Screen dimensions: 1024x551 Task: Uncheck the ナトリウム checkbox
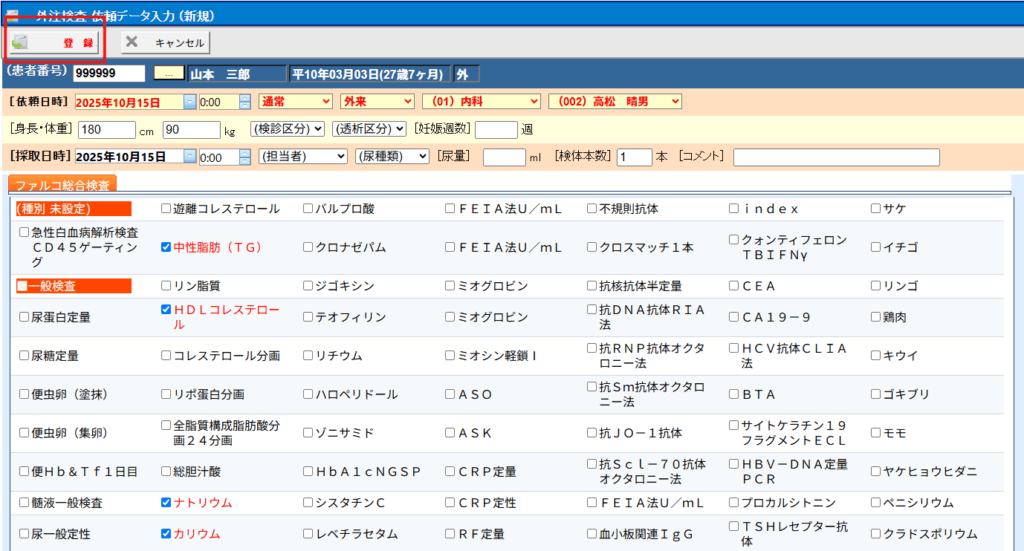point(166,503)
